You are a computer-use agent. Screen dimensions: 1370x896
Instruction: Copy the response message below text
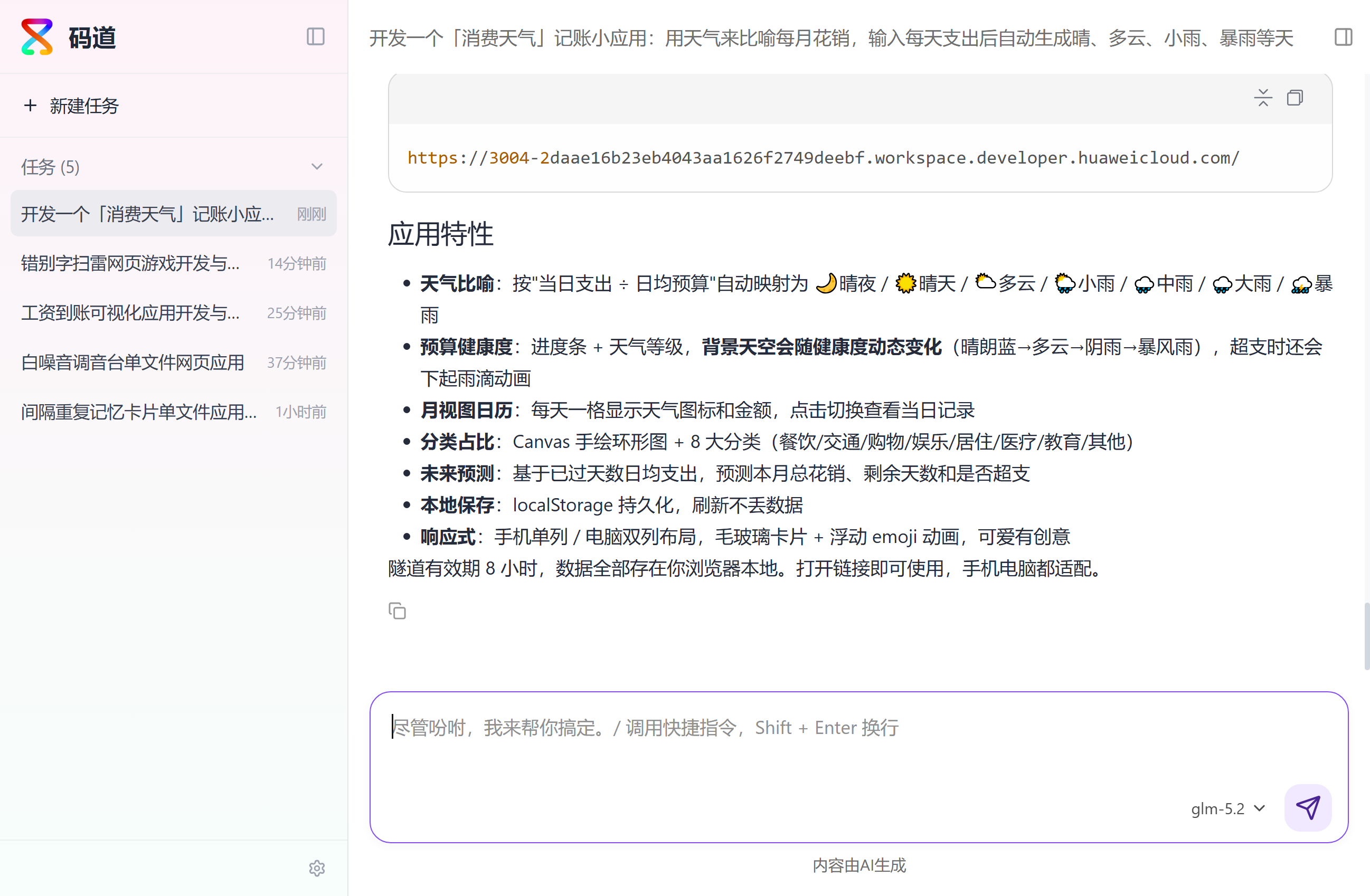pyautogui.click(x=397, y=611)
